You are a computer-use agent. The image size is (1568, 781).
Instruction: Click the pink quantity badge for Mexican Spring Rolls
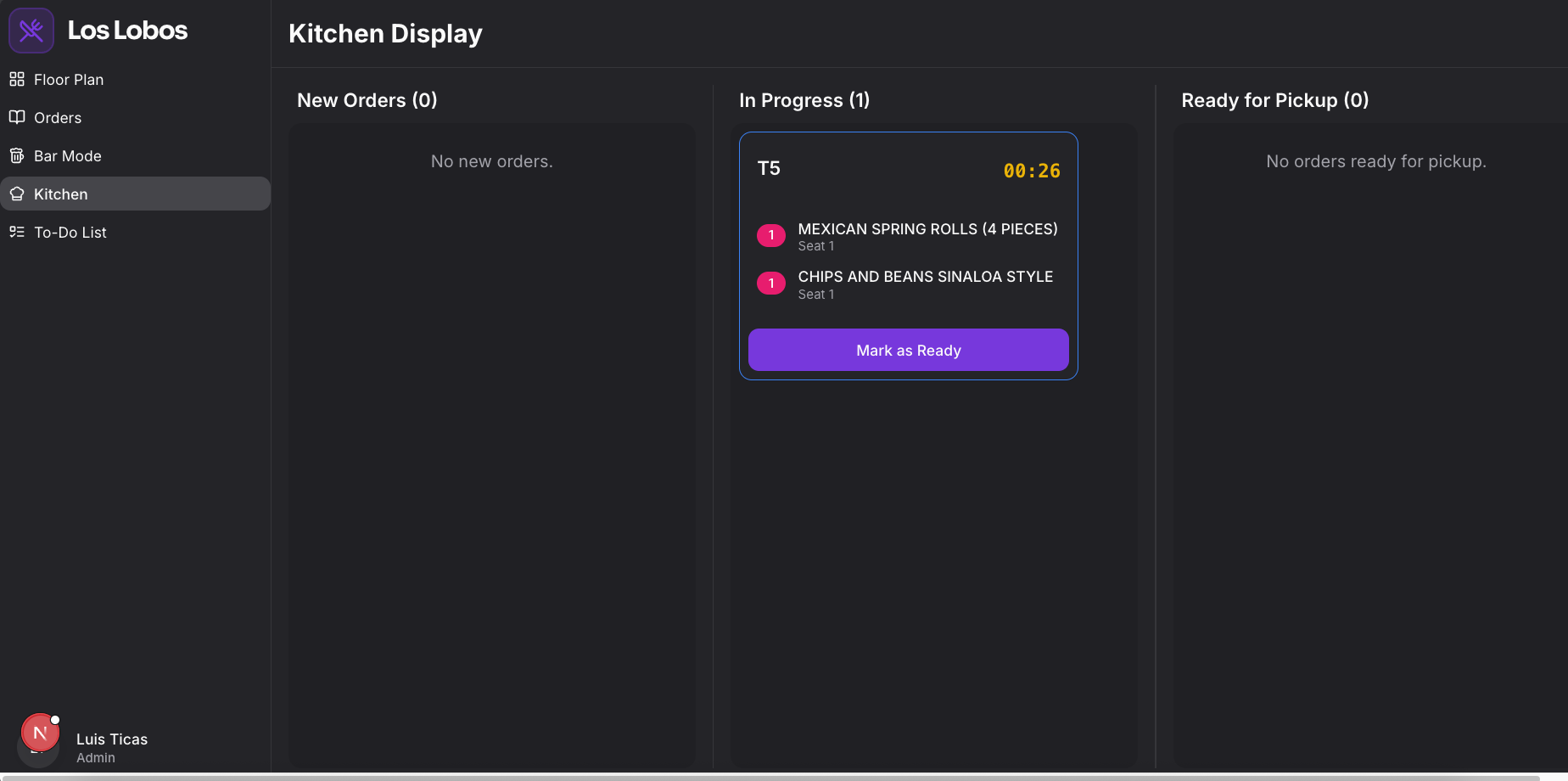[x=770, y=235]
